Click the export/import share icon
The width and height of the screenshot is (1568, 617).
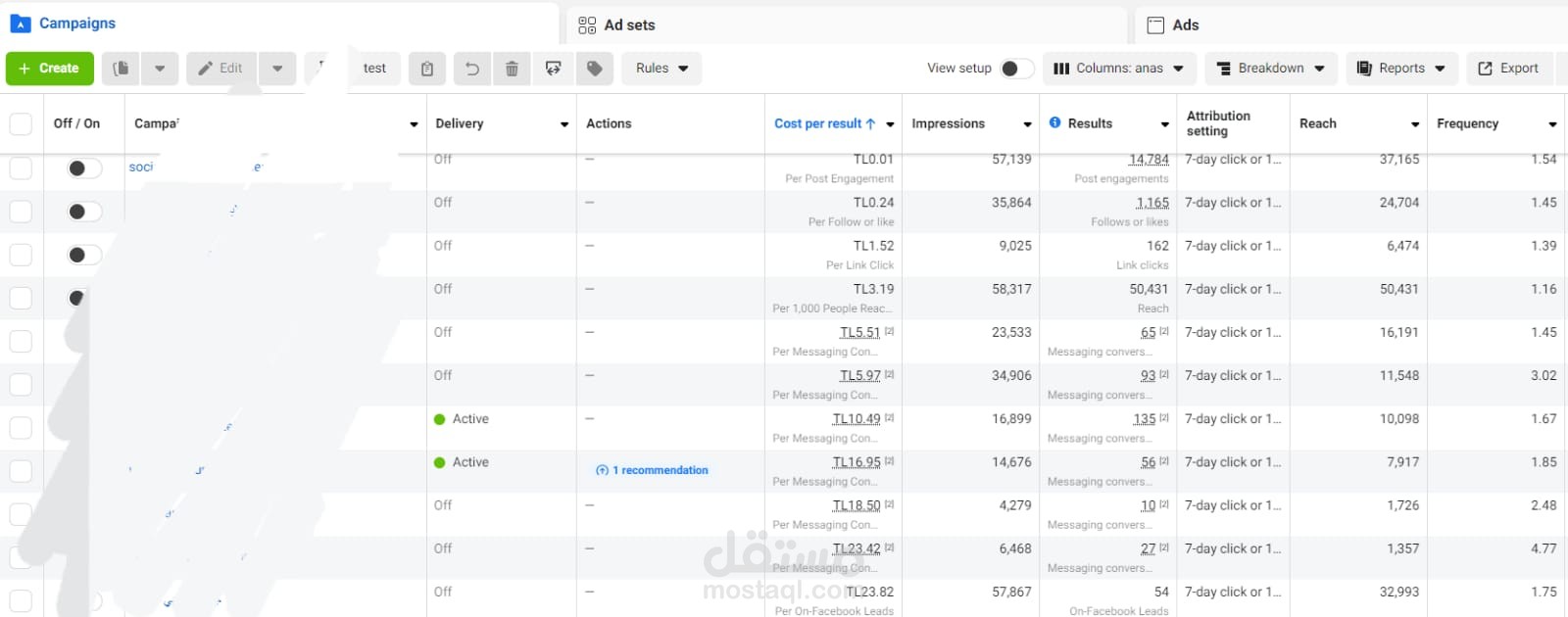[554, 69]
